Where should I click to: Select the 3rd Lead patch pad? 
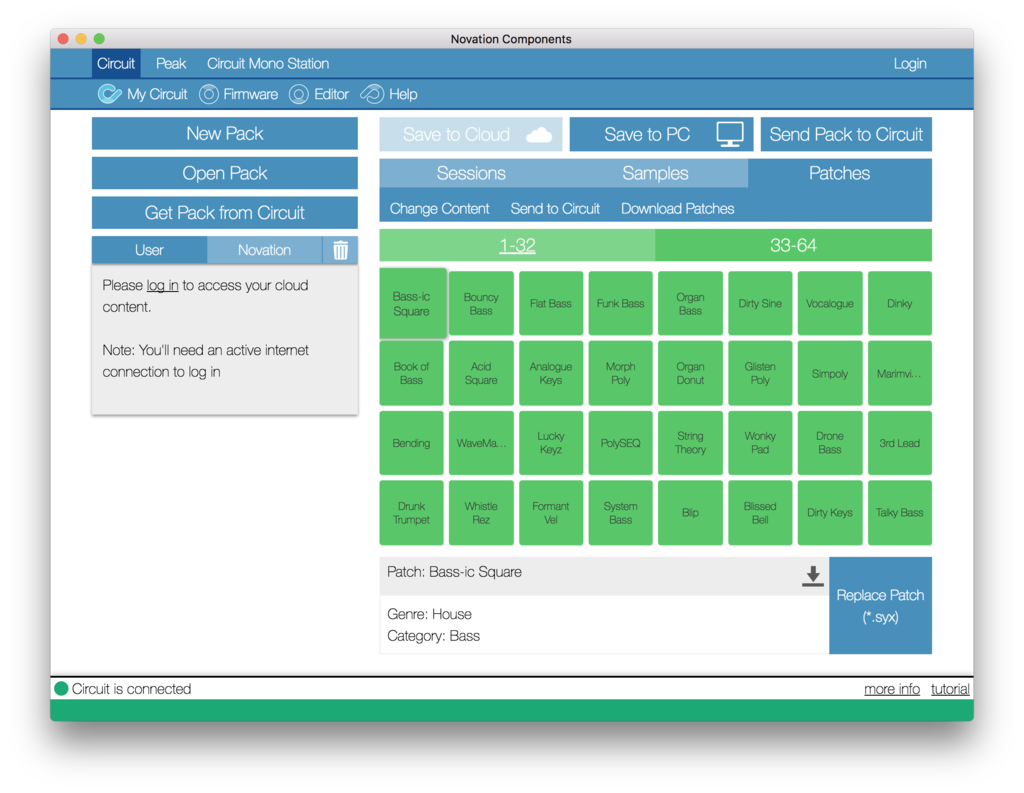pos(900,443)
